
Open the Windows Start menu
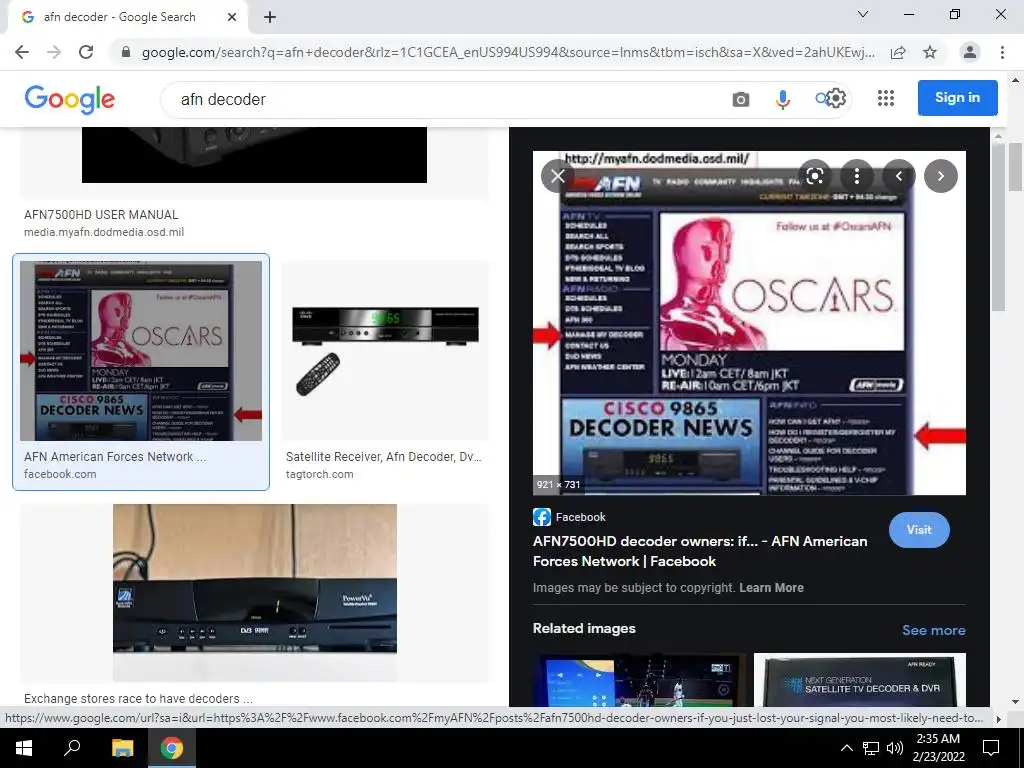pos(24,748)
